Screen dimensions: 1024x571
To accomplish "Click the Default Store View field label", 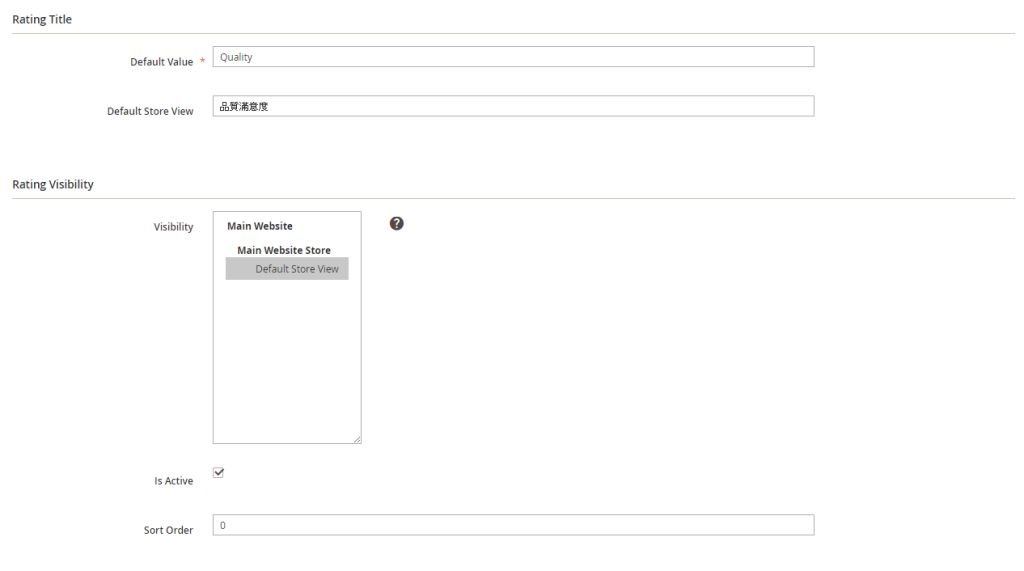I will [150, 111].
